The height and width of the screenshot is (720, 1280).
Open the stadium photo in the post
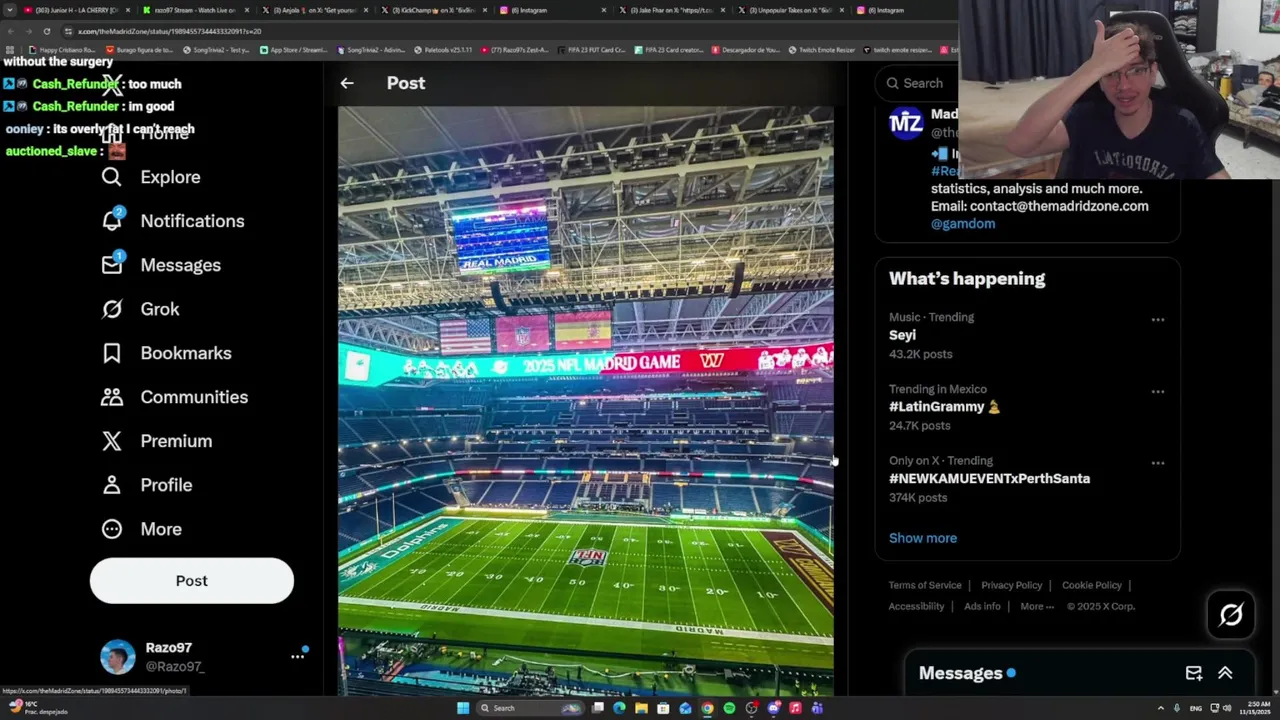coord(585,400)
